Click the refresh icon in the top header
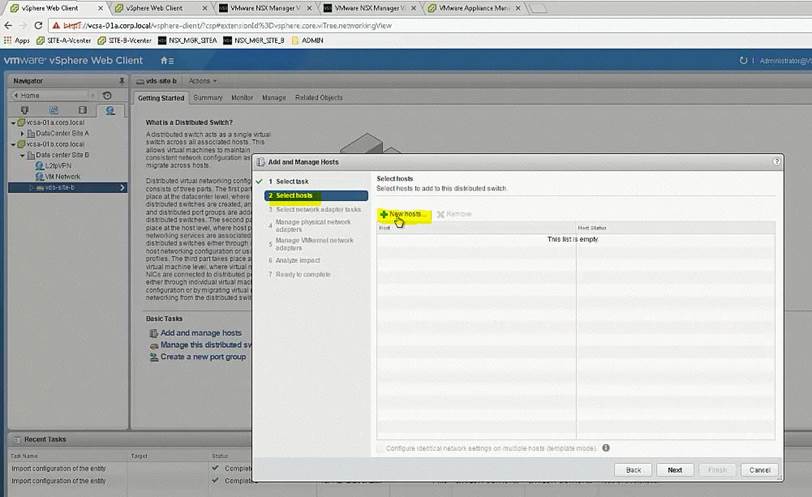The width and height of the screenshot is (812, 497). [743, 61]
